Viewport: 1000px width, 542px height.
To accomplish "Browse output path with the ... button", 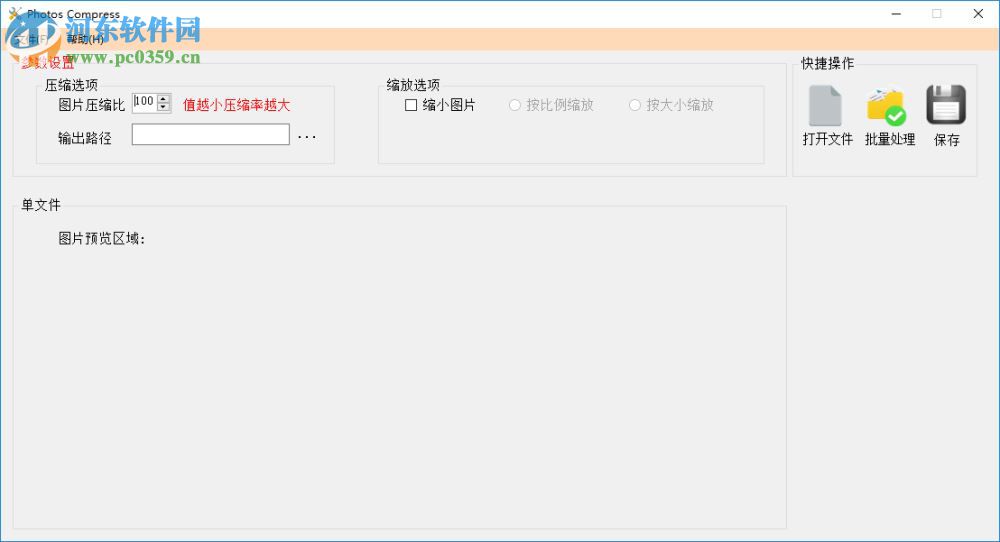I will (307, 136).
